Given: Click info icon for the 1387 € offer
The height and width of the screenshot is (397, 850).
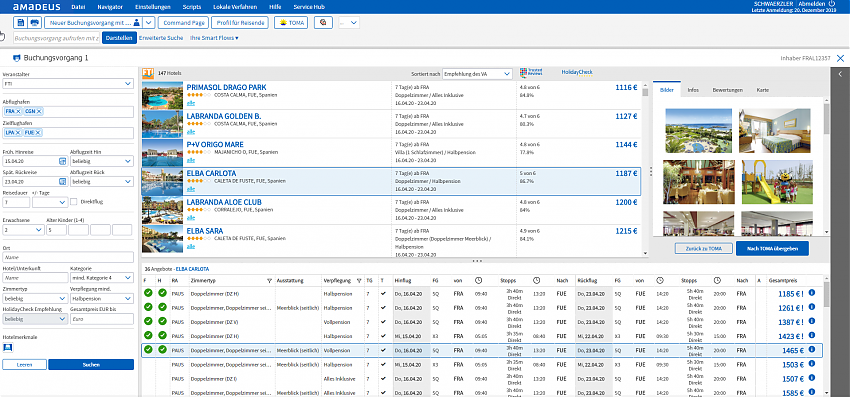Looking at the screenshot, I should (812, 322).
